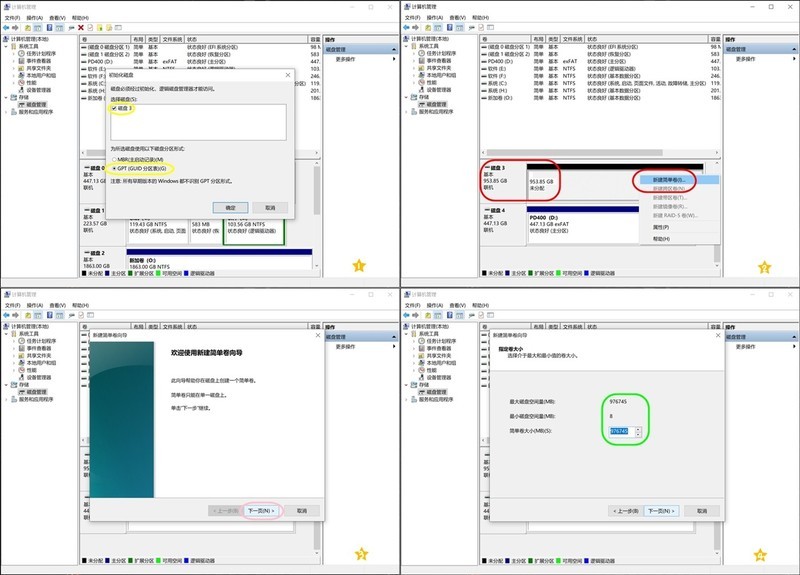Select the GPT (GUID 分区表) radio option

click(114, 168)
